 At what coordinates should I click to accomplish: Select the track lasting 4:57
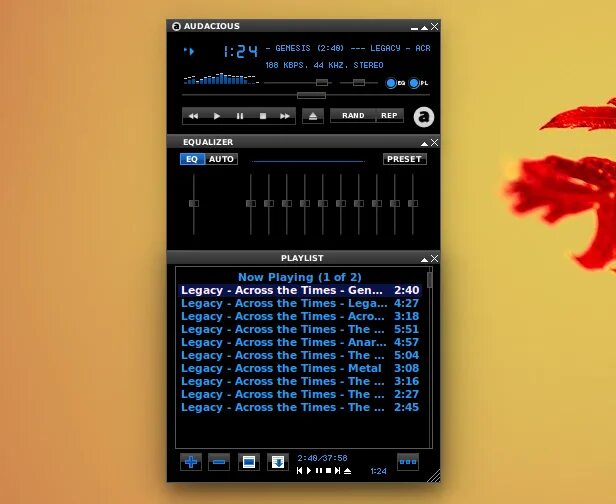tap(300, 342)
